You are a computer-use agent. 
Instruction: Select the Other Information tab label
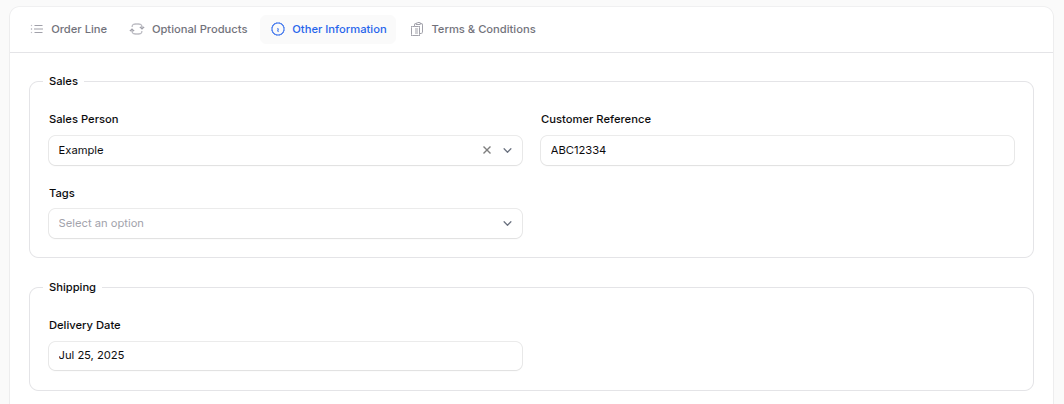pos(339,29)
